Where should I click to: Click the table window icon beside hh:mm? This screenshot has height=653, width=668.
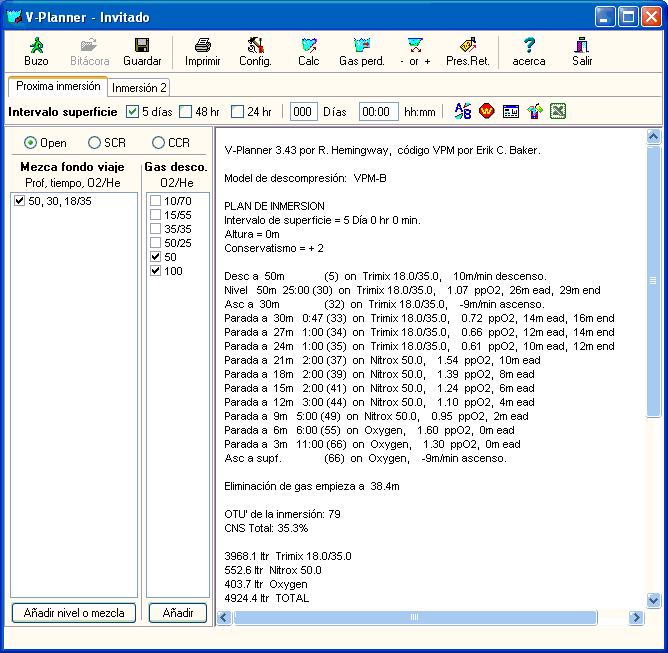510,112
